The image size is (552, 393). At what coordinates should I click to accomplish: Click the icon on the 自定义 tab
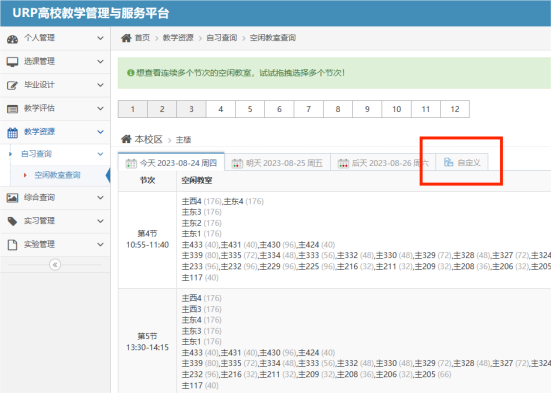pyautogui.click(x=448, y=162)
